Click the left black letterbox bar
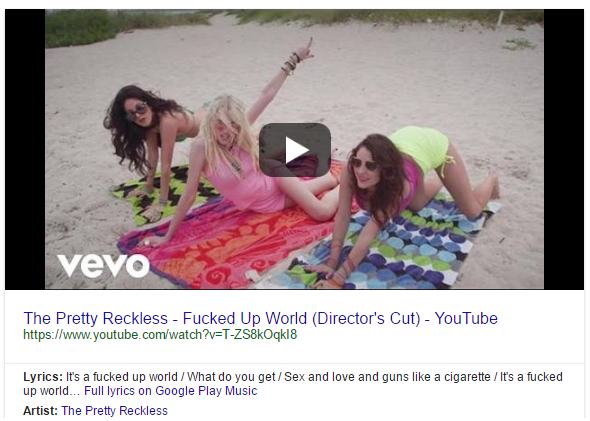The width and height of the screenshot is (590, 421). click(25, 149)
